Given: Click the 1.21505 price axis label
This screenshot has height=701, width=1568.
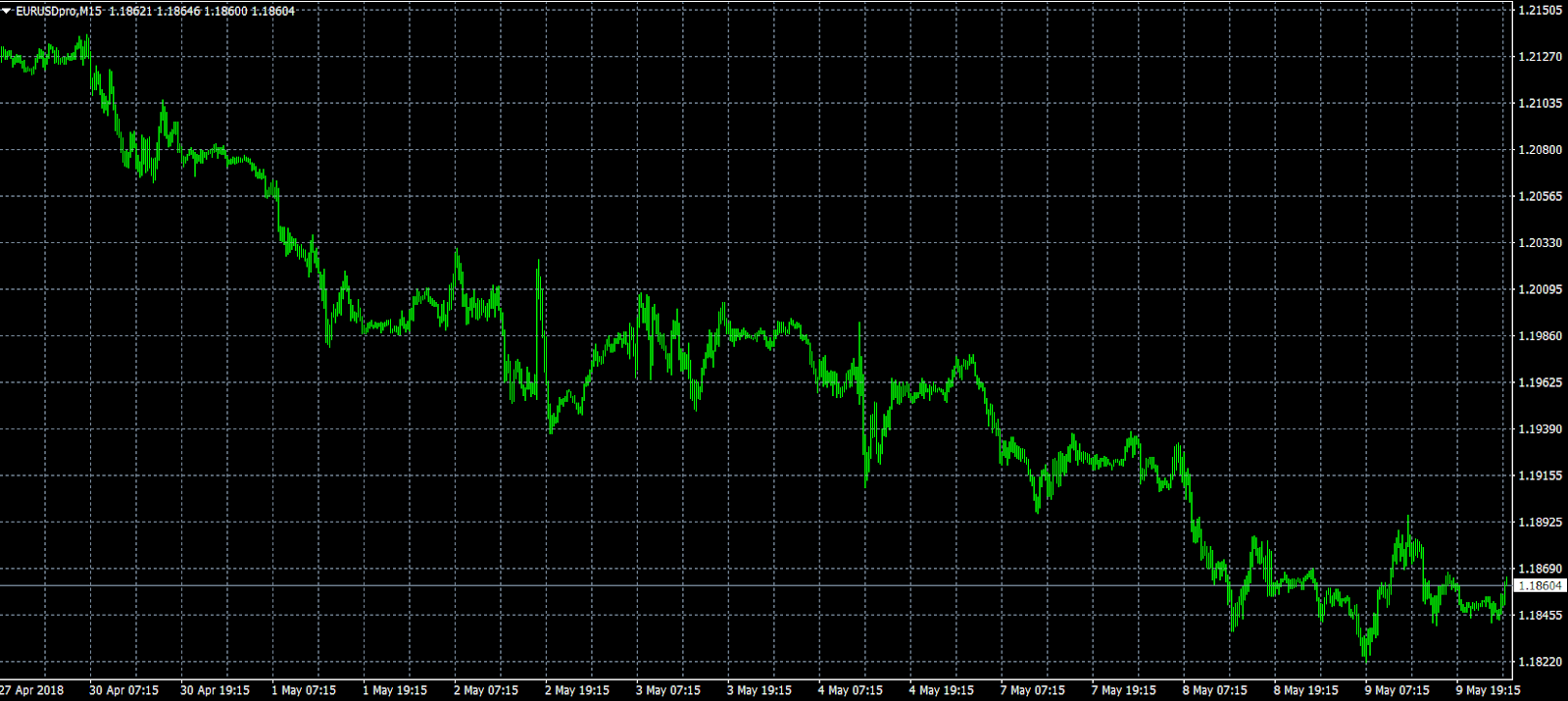Looking at the screenshot, I should pyautogui.click(x=1540, y=10).
